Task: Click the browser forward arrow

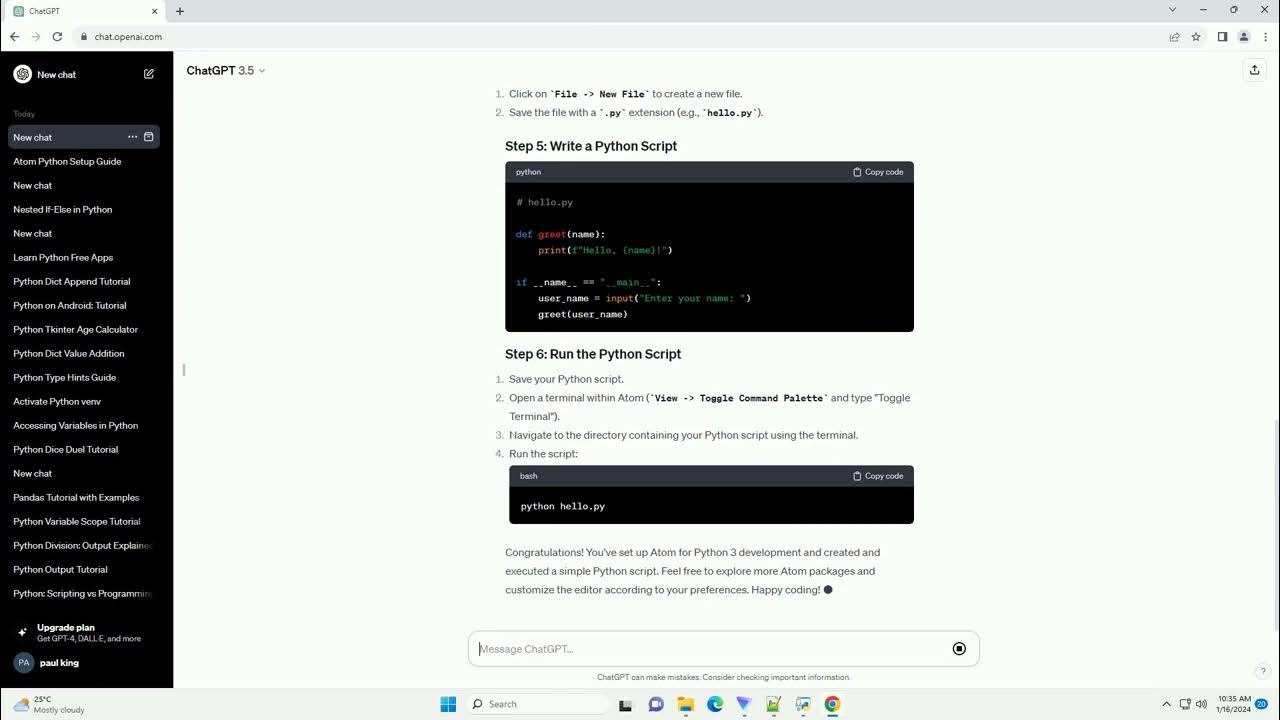Action: coord(36,37)
